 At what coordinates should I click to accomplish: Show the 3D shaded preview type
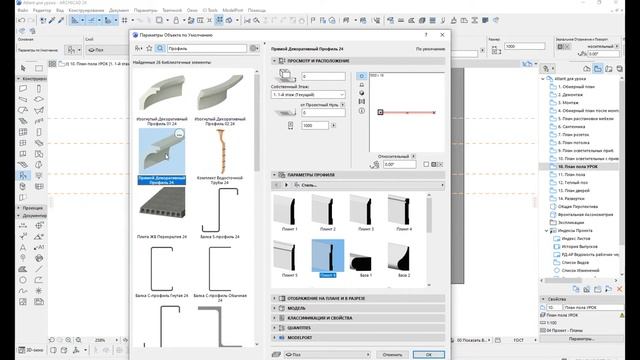point(361,93)
